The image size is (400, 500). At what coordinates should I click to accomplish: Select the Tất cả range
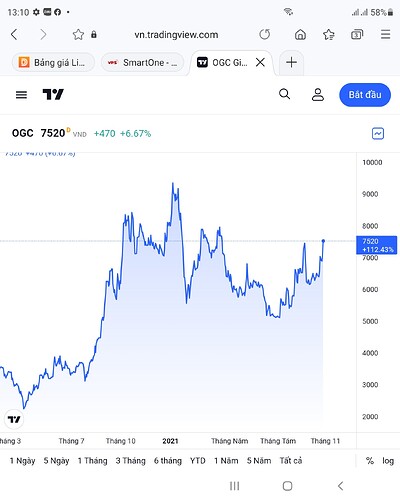[x=291, y=461]
